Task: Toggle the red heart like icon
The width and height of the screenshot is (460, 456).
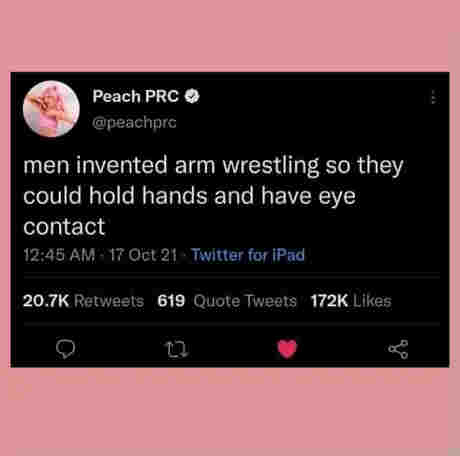Action: tap(287, 349)
